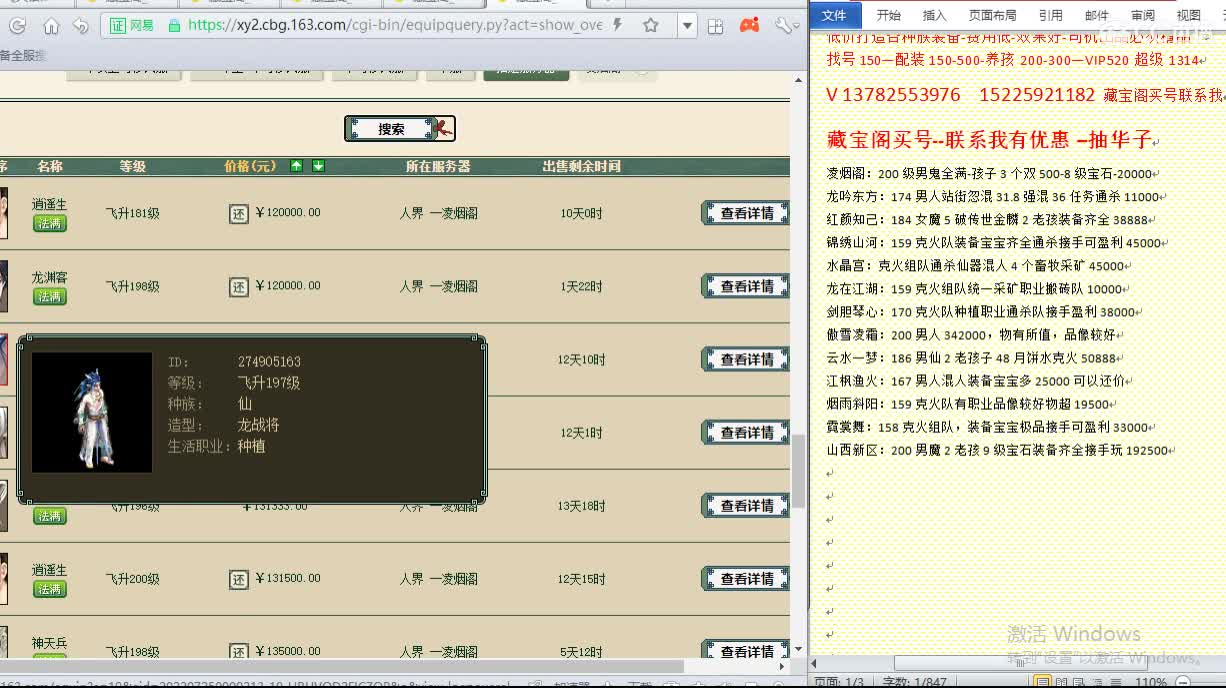Screen dimensions: 1226x688
Task: Click the 傲雪凌霜 listing line in Word
Action: [973, 335]
